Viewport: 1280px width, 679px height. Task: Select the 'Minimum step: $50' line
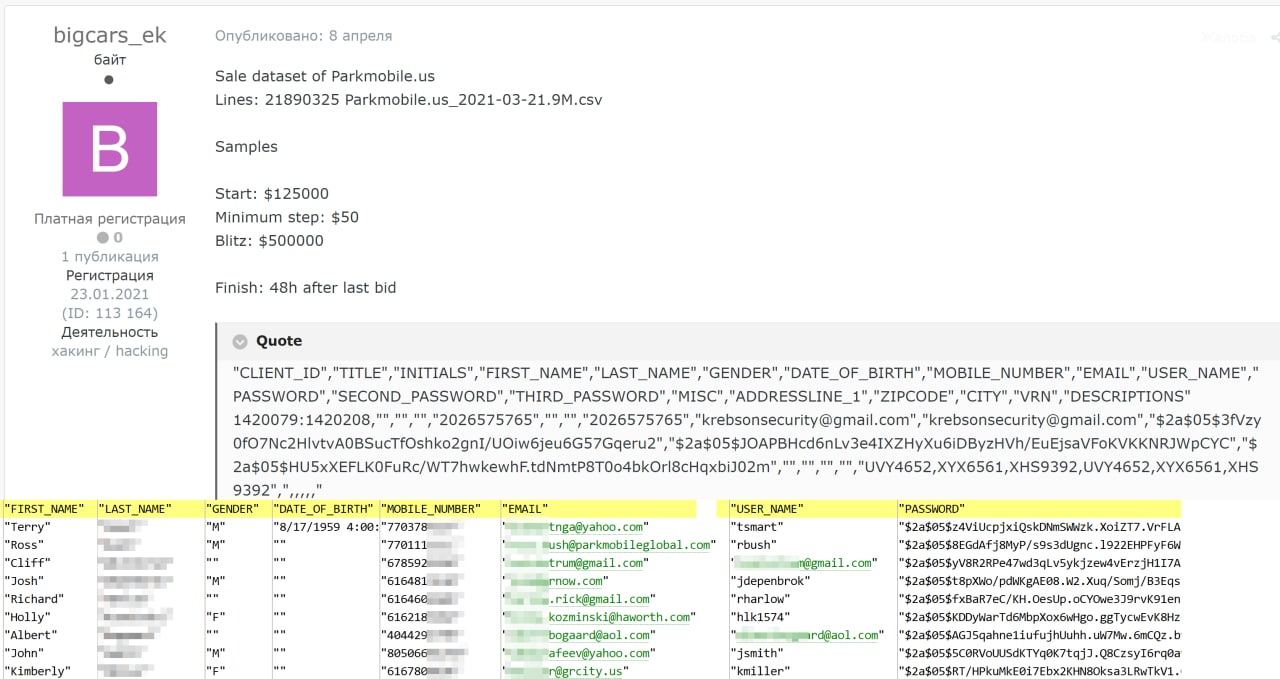287,217
